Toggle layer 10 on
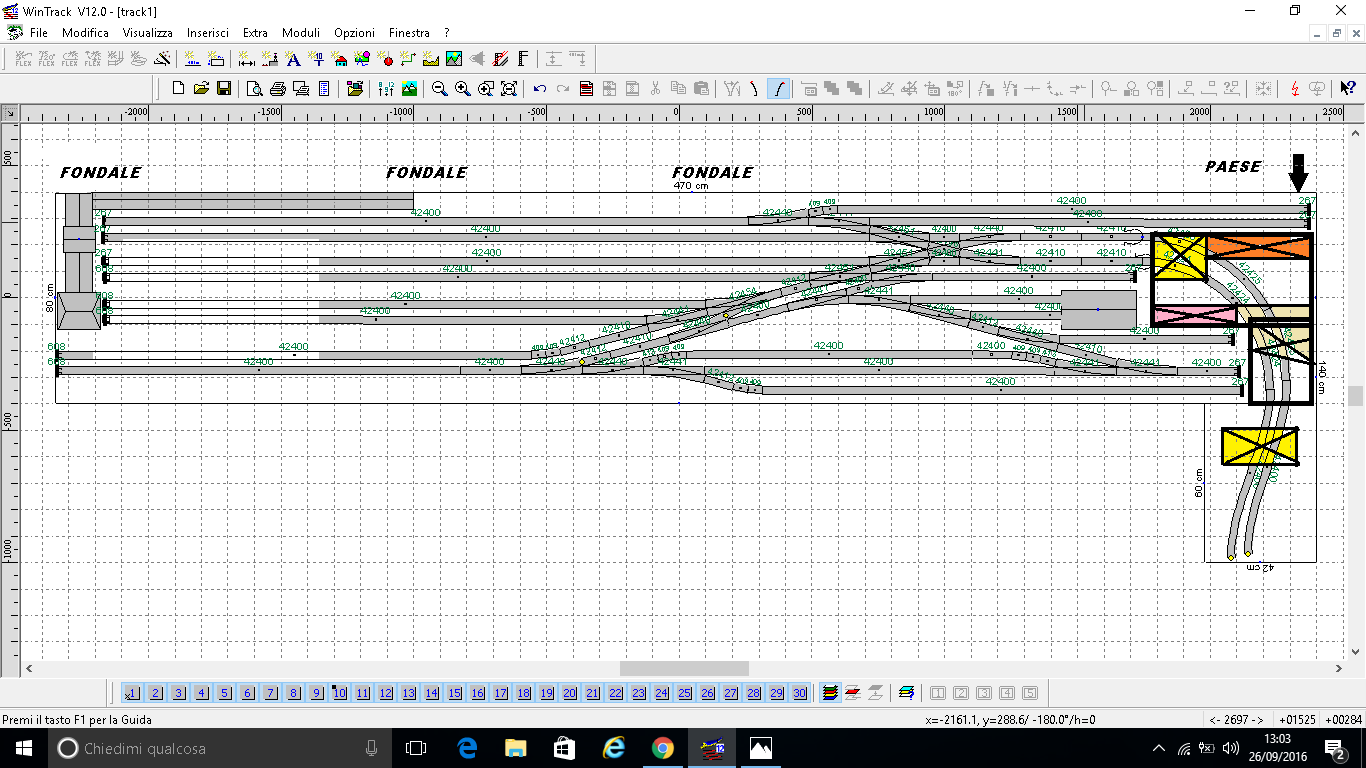 point(338,692)
